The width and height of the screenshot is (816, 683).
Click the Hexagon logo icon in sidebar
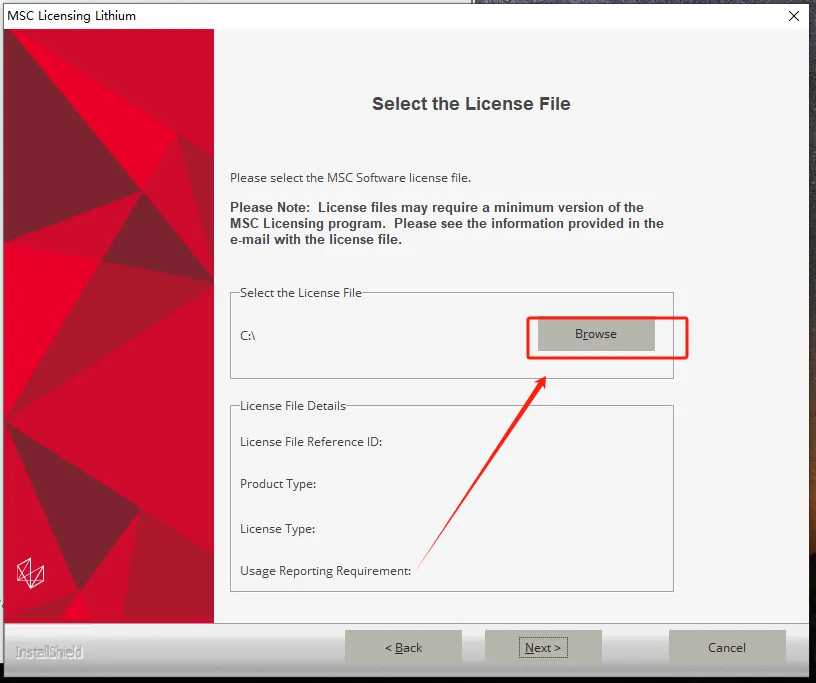(x=30, y=573)
